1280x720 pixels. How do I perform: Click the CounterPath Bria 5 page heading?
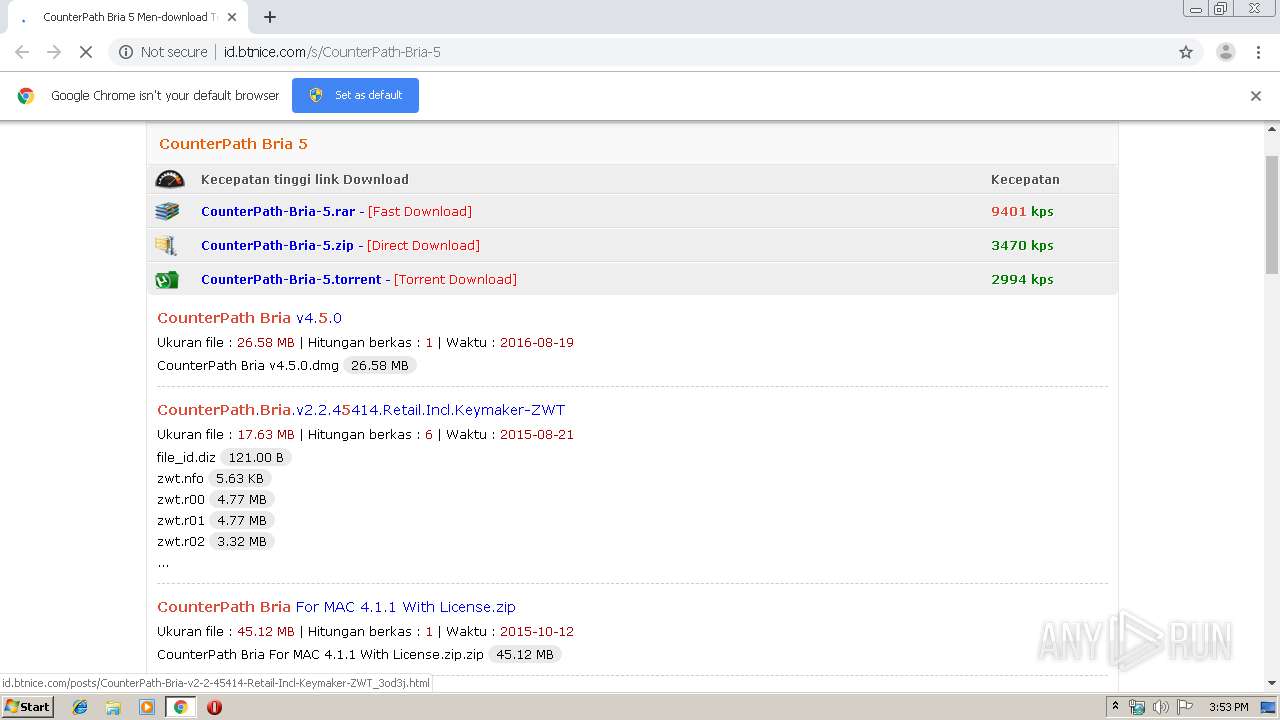click(233, 144)
